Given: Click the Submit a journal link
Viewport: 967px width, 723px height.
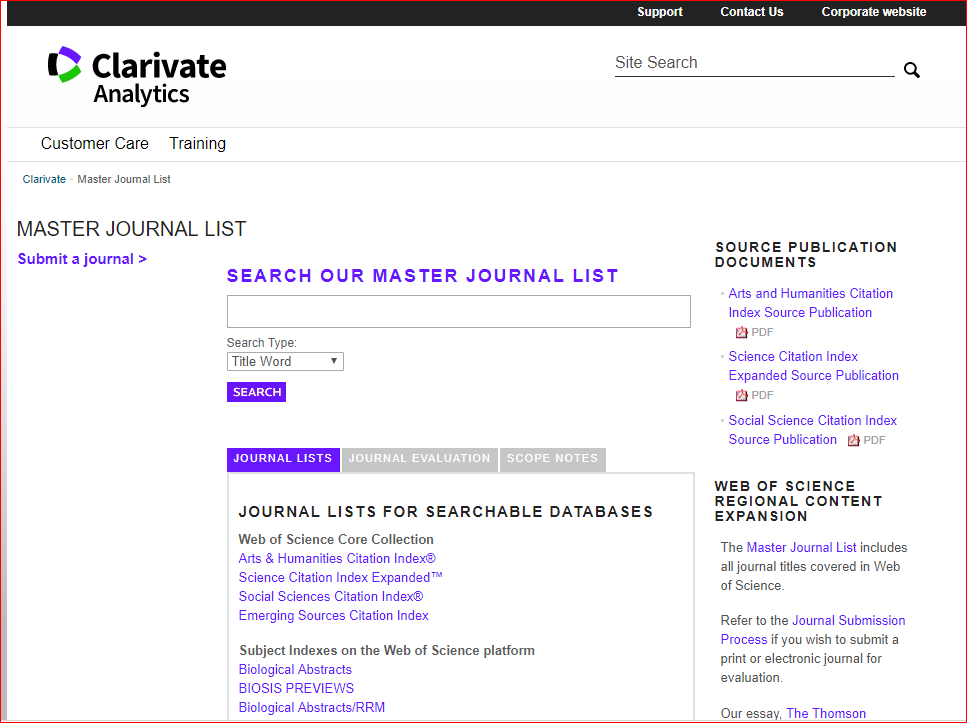Looking at the screenshot, I should [x=82, y=259].
